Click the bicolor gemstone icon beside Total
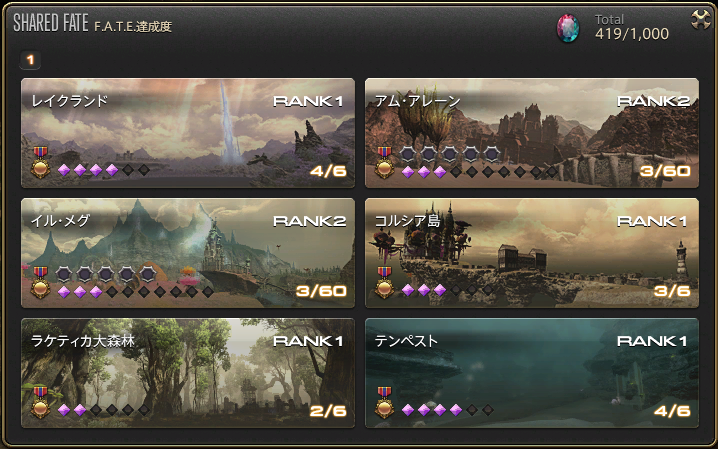The height and width of the screenshot is (449, 718). 568,28
